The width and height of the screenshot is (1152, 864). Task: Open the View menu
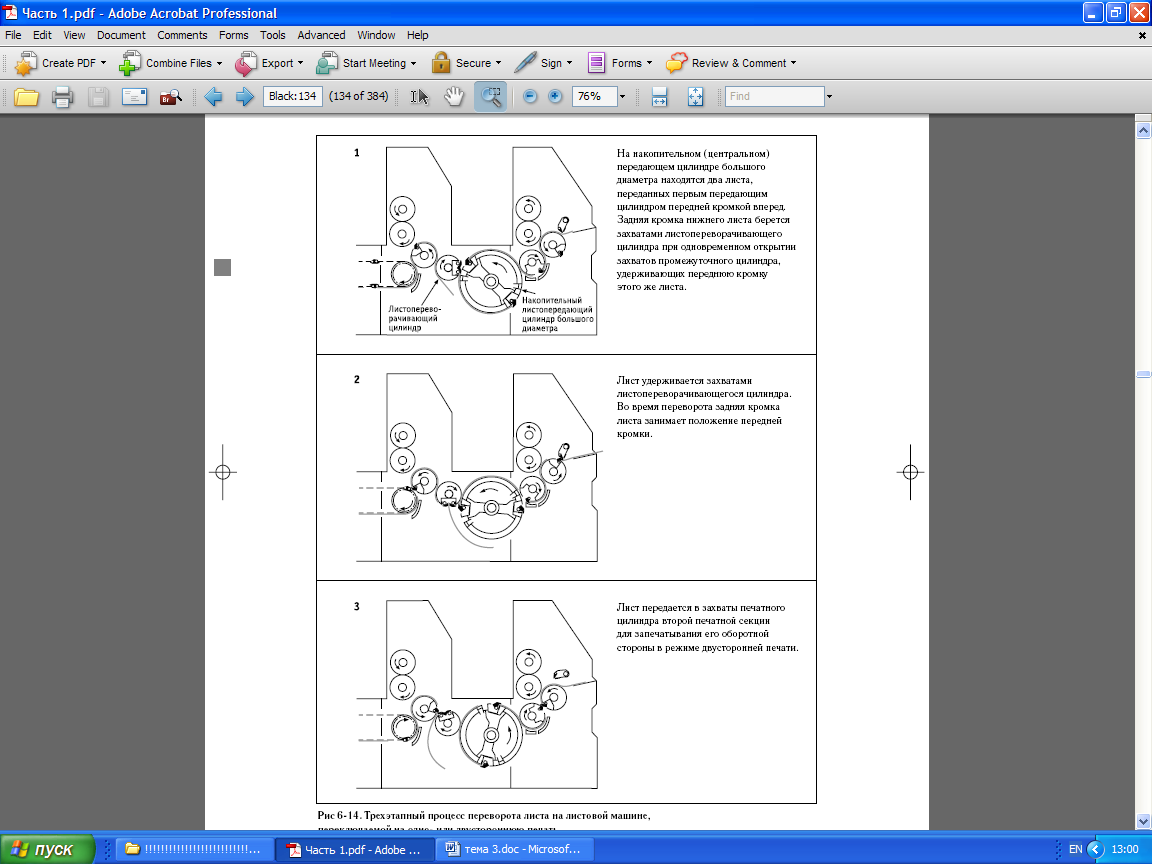[74, 35]
